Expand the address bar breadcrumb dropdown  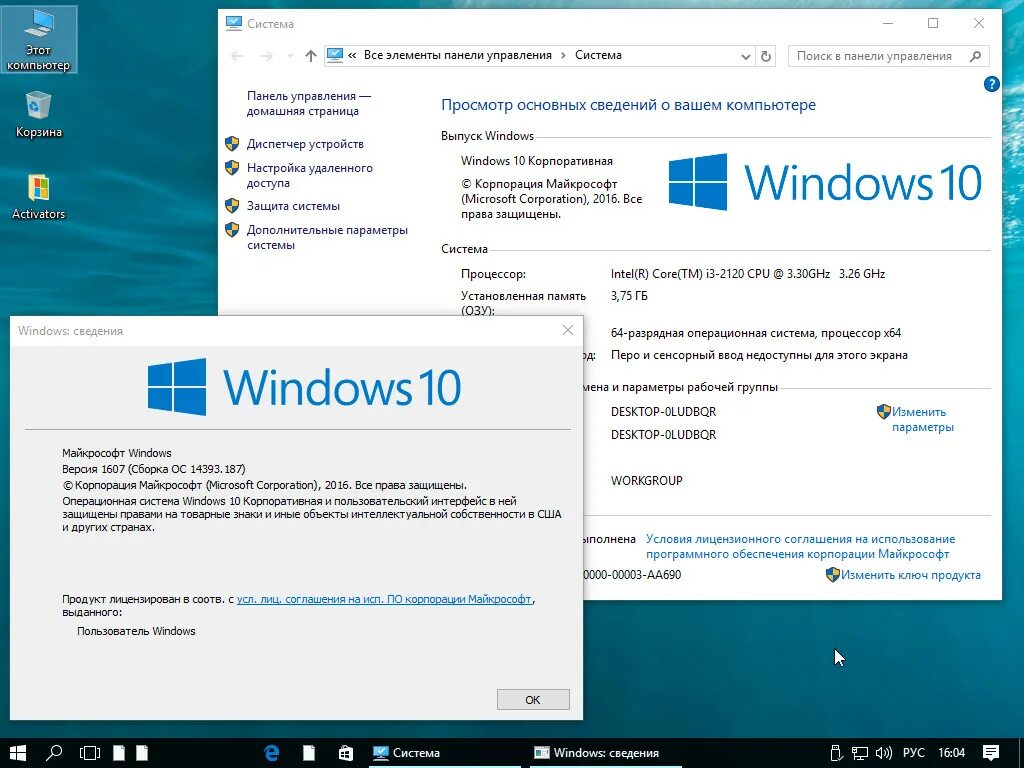[x=746, y=56]
